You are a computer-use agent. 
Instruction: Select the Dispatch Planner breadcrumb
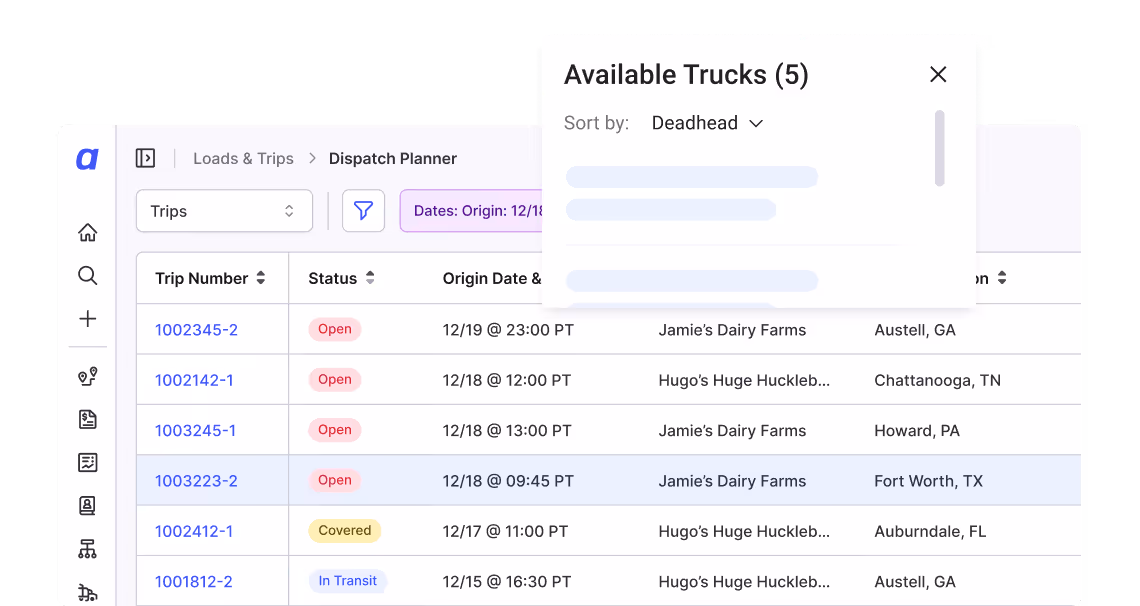click(x=392, y=158)
